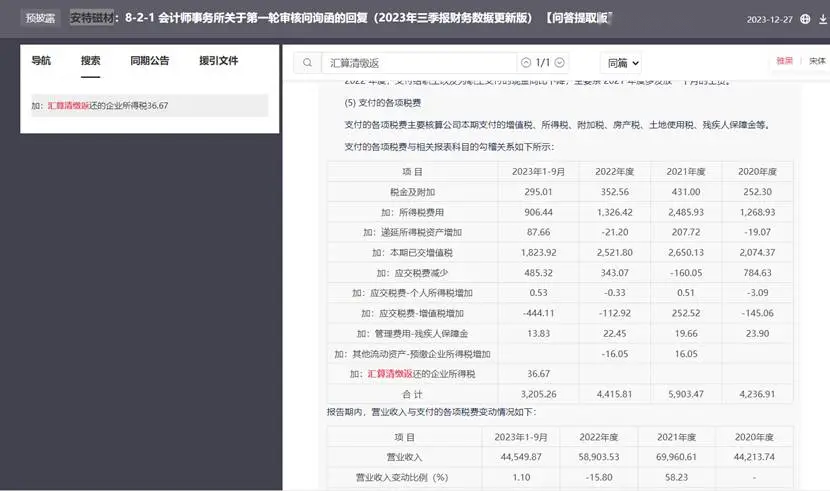
Task: Click the search box containing 汇算清缴返
Action: [x=418, y=63]
